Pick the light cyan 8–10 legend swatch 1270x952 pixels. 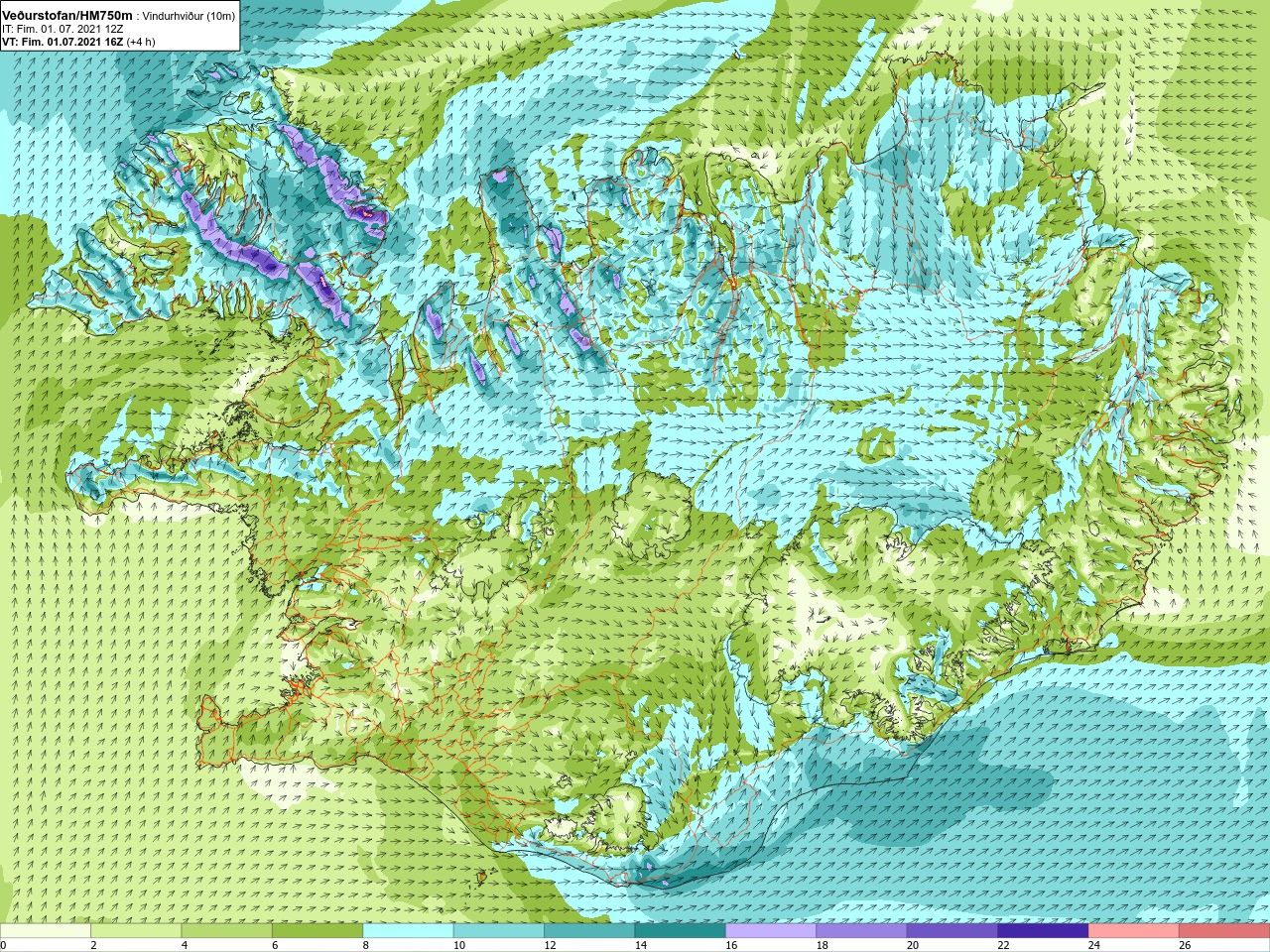click(x=409, y=931)
